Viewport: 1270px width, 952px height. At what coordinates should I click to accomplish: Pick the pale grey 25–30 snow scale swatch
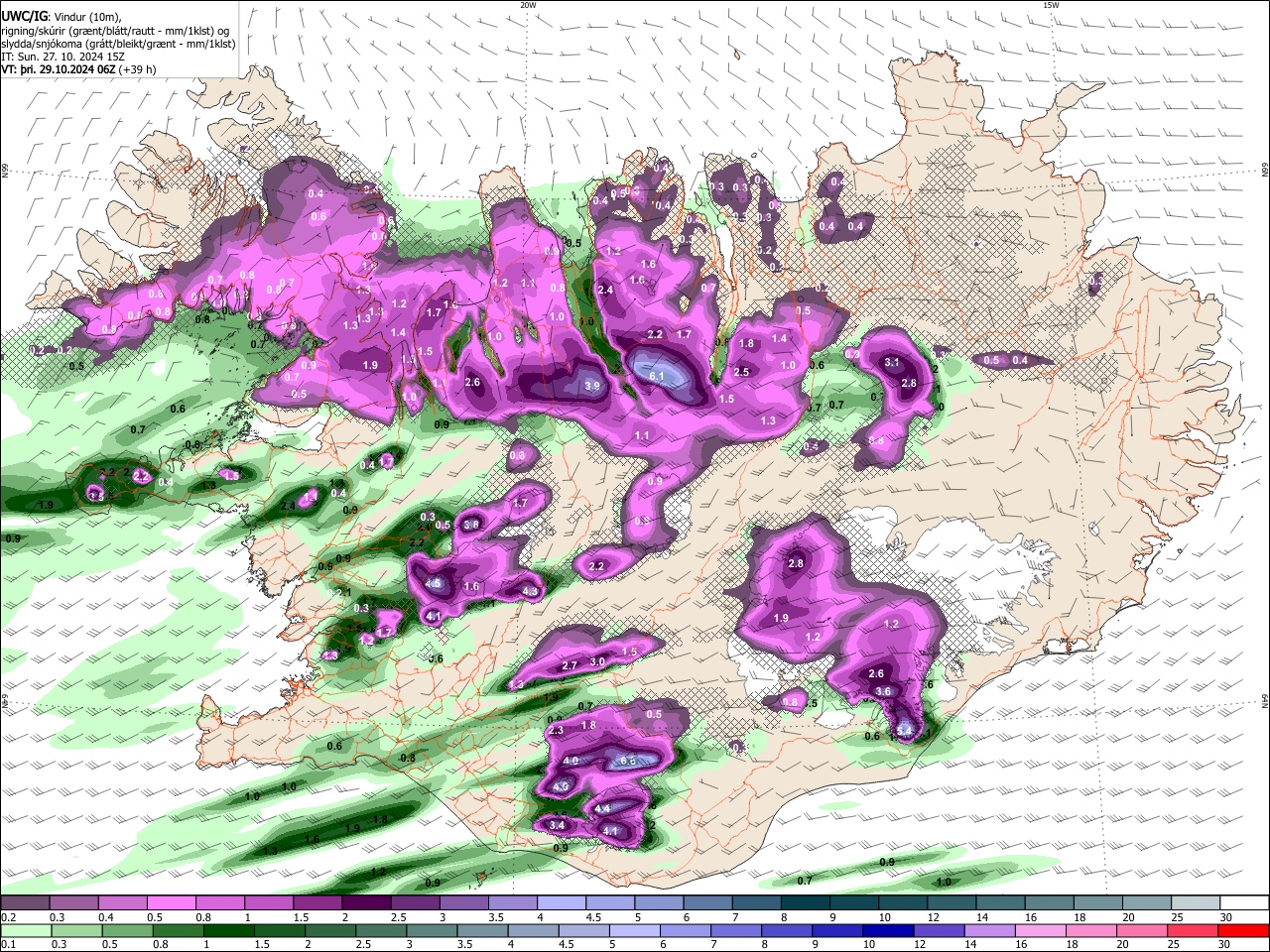point(1196,903)
